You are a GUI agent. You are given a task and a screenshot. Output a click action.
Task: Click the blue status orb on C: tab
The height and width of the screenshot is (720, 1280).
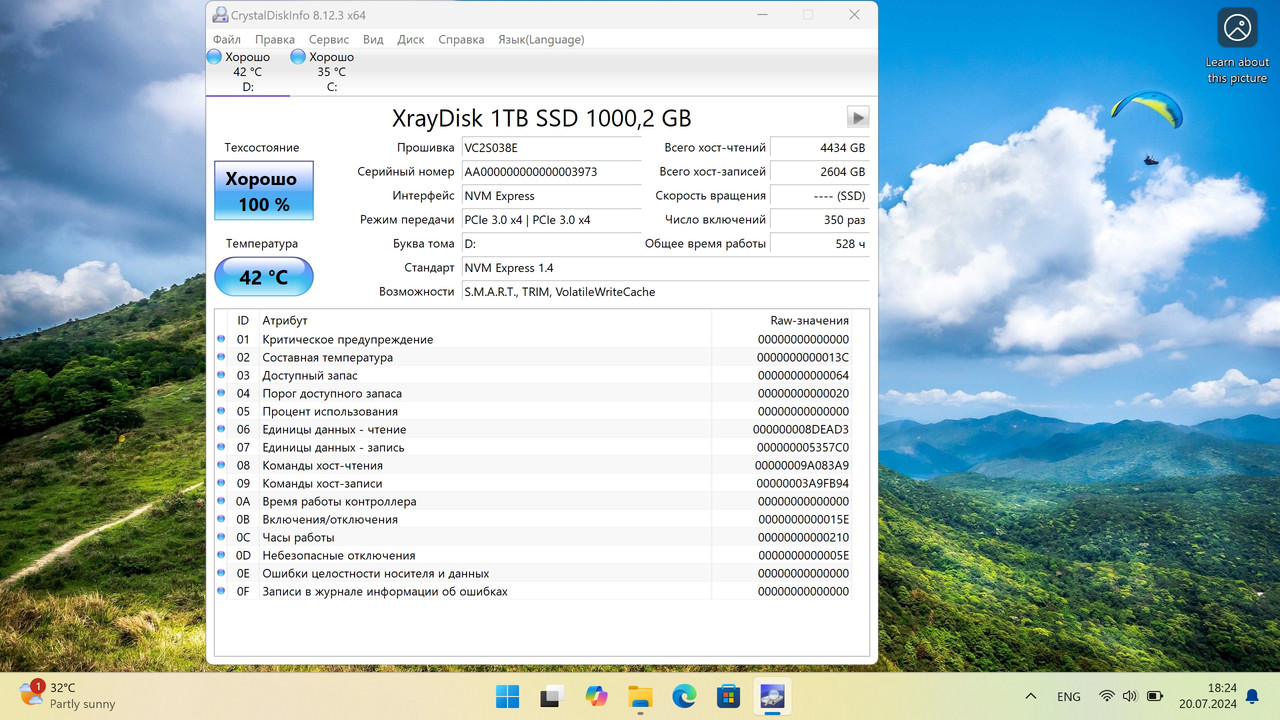[x=298, y=57]
